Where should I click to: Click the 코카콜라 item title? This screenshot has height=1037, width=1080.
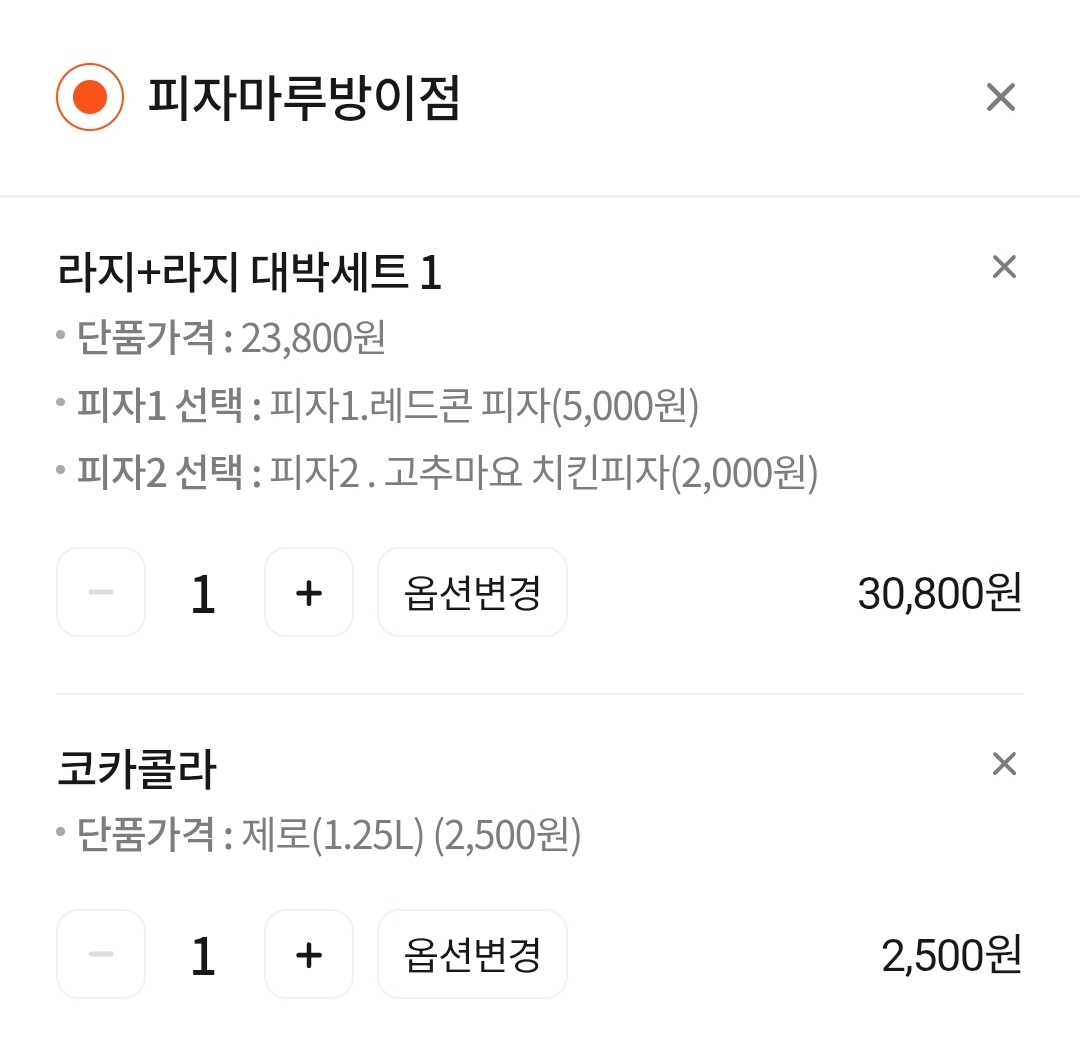point(137,770)
